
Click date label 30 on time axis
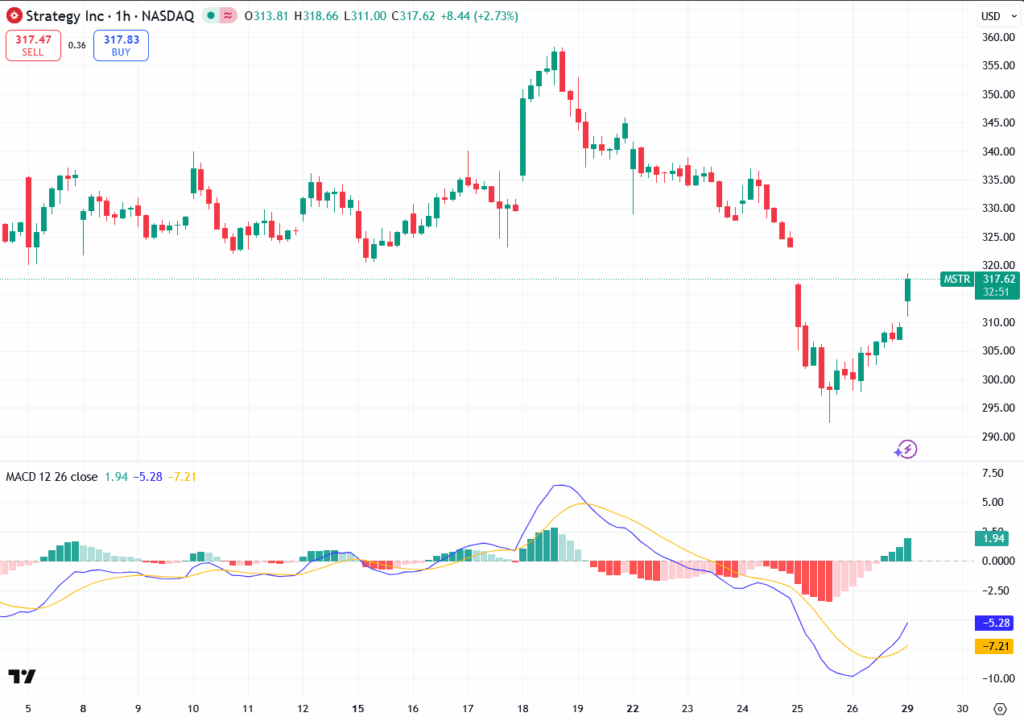point(962,709)
